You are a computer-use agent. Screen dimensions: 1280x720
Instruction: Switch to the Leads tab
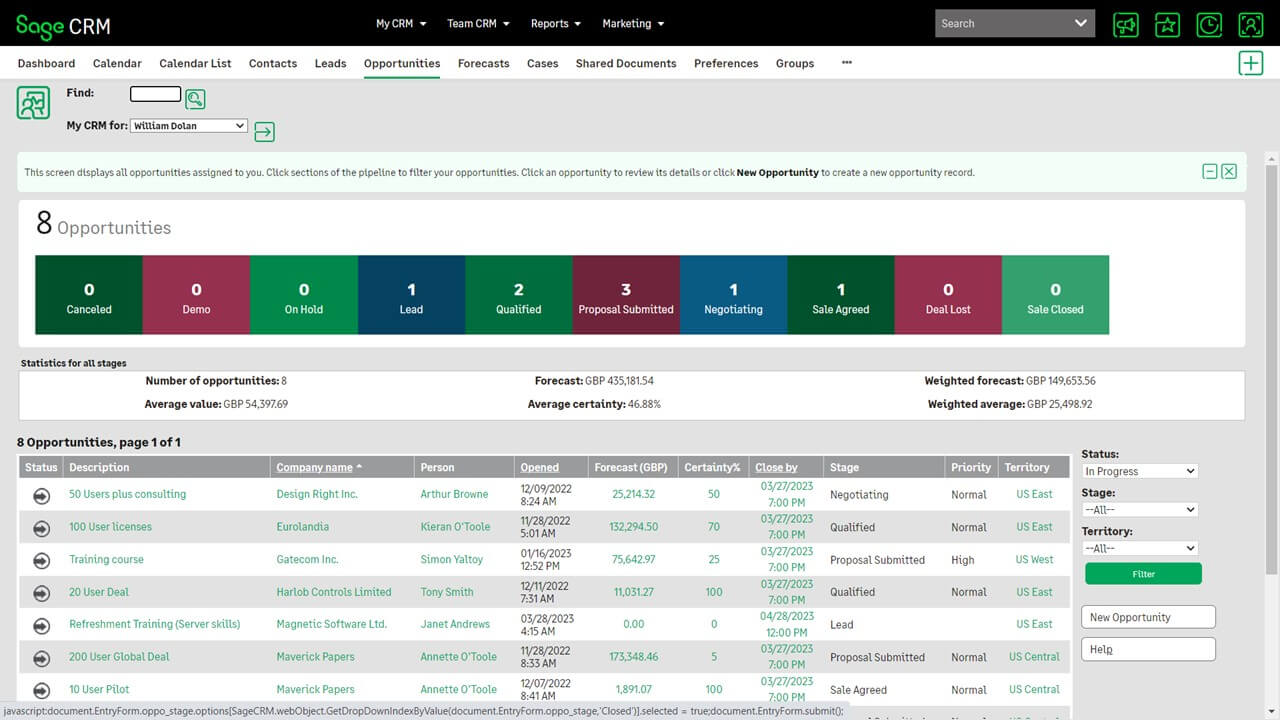pos(330,63)
